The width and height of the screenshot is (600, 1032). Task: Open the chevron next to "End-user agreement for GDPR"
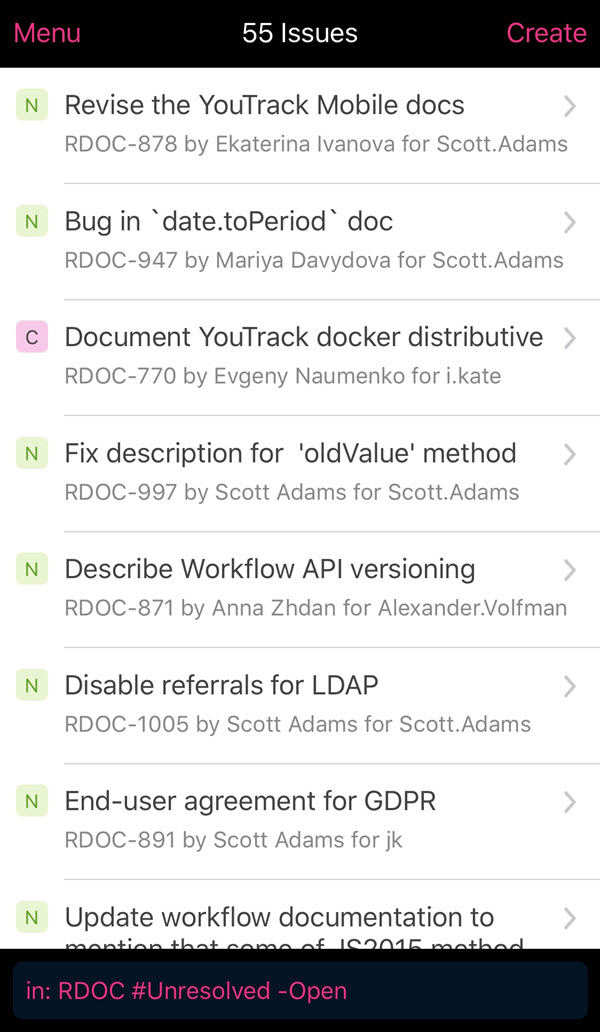click(x=570, y=801)
